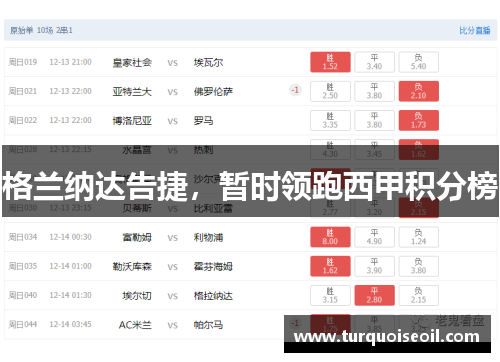Toggle 负 2.10 for 亚特兰大 vs 佛罗伦萨
The image size is (500, 362).
click(419, 91)
